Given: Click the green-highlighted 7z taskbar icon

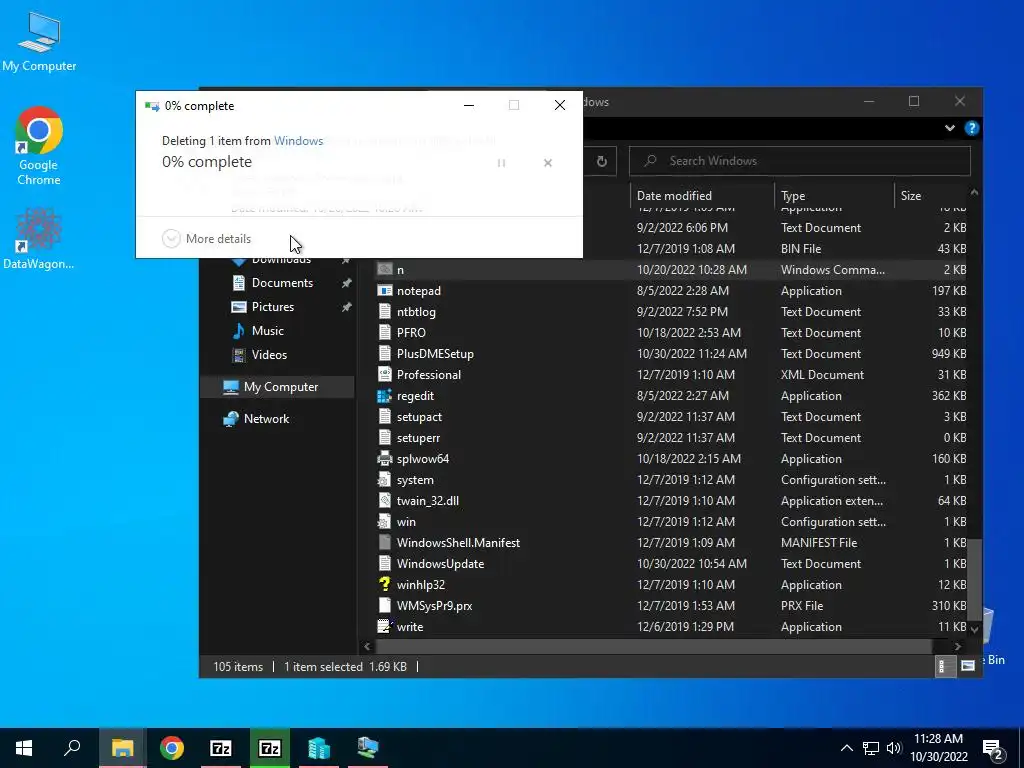Looking at the screenshot, I should [x=270, y=748].
